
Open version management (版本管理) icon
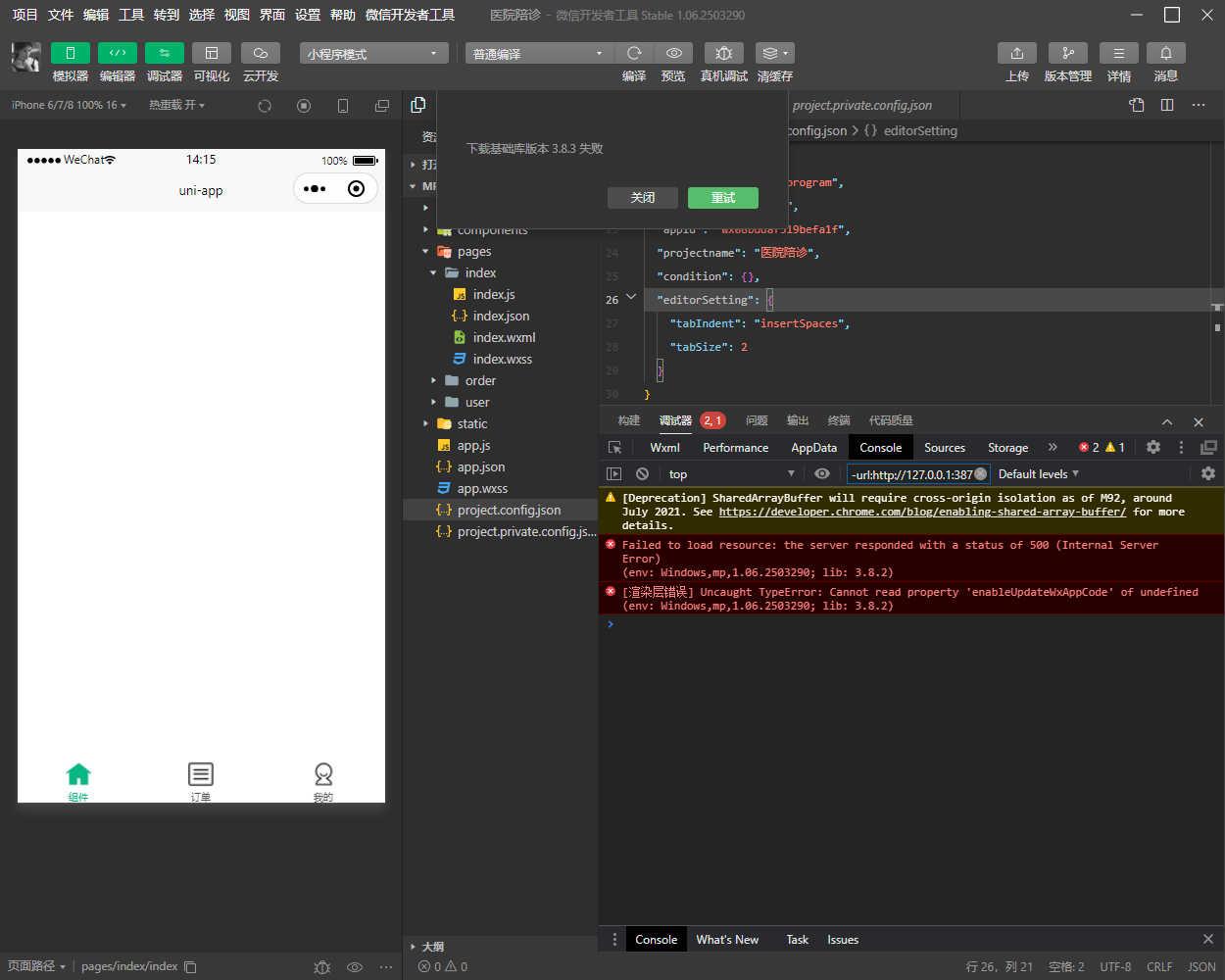coord(1068,53)
